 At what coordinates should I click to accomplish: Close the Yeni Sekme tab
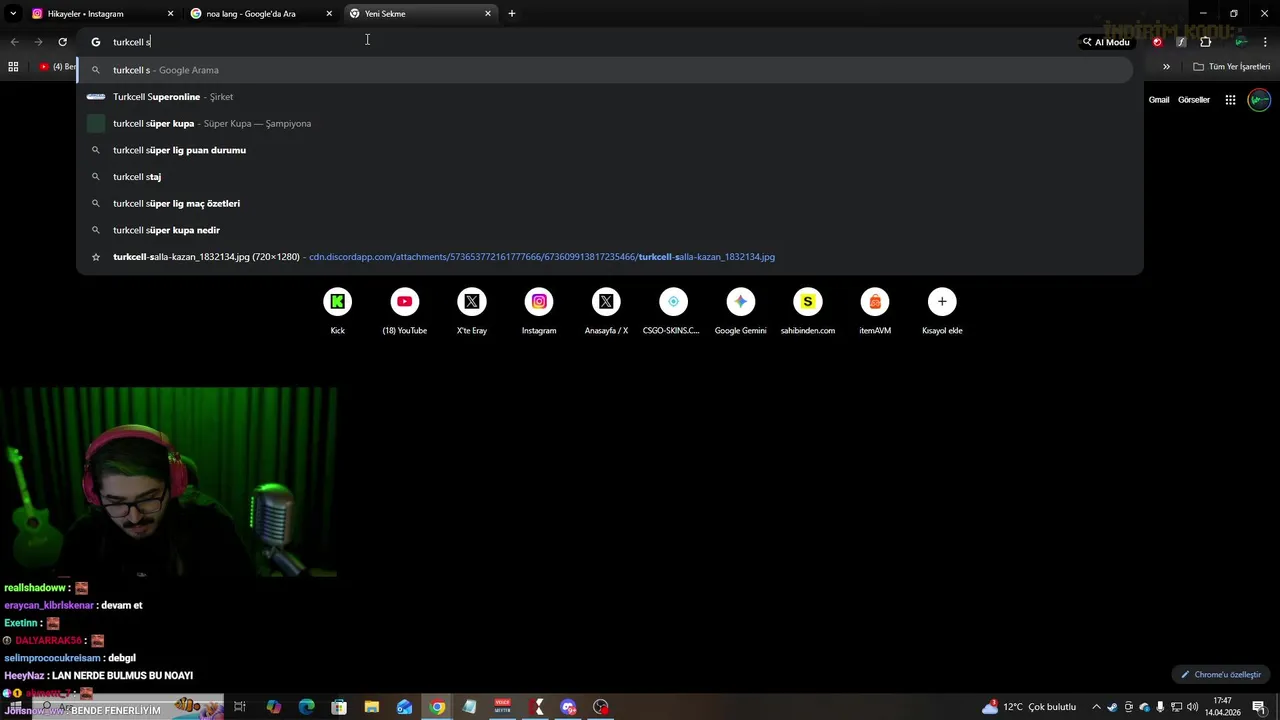click(x=488, y=14)
